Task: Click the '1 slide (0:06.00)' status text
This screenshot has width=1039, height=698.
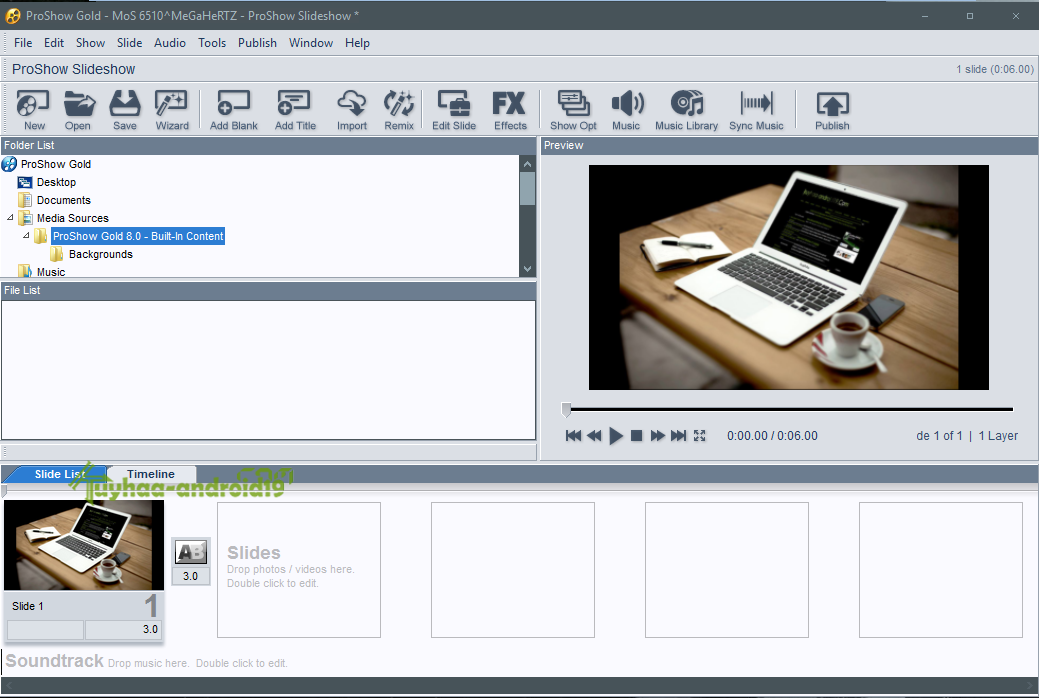Action: click(x=995, y=69)
